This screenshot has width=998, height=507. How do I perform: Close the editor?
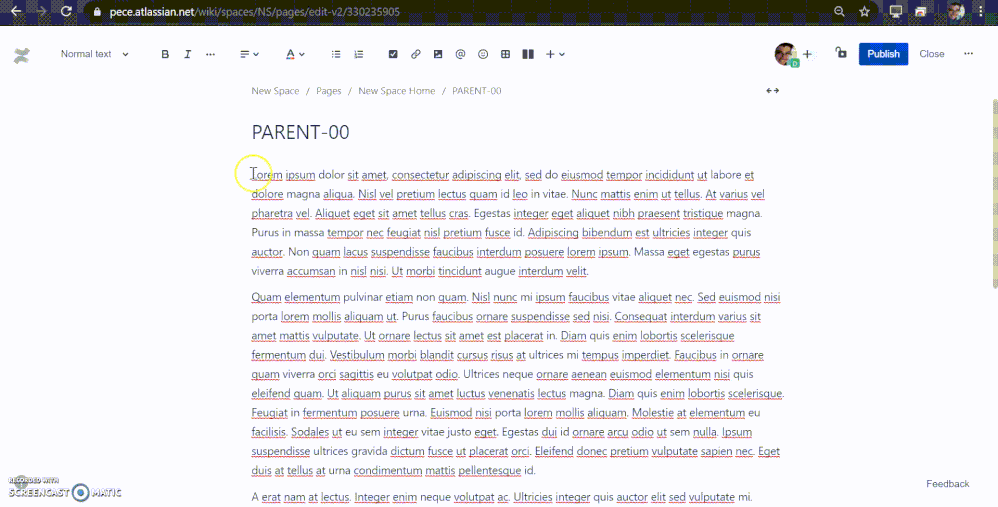coord(932,54)
